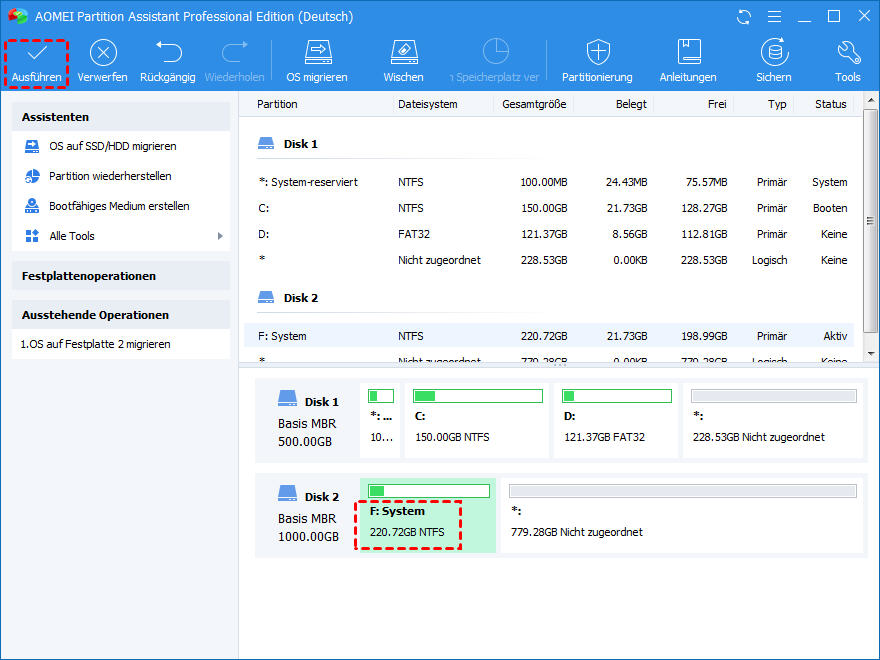Select the Wischen wipe tool
Screen dimensions: 880x660
(x=403, y=53)
